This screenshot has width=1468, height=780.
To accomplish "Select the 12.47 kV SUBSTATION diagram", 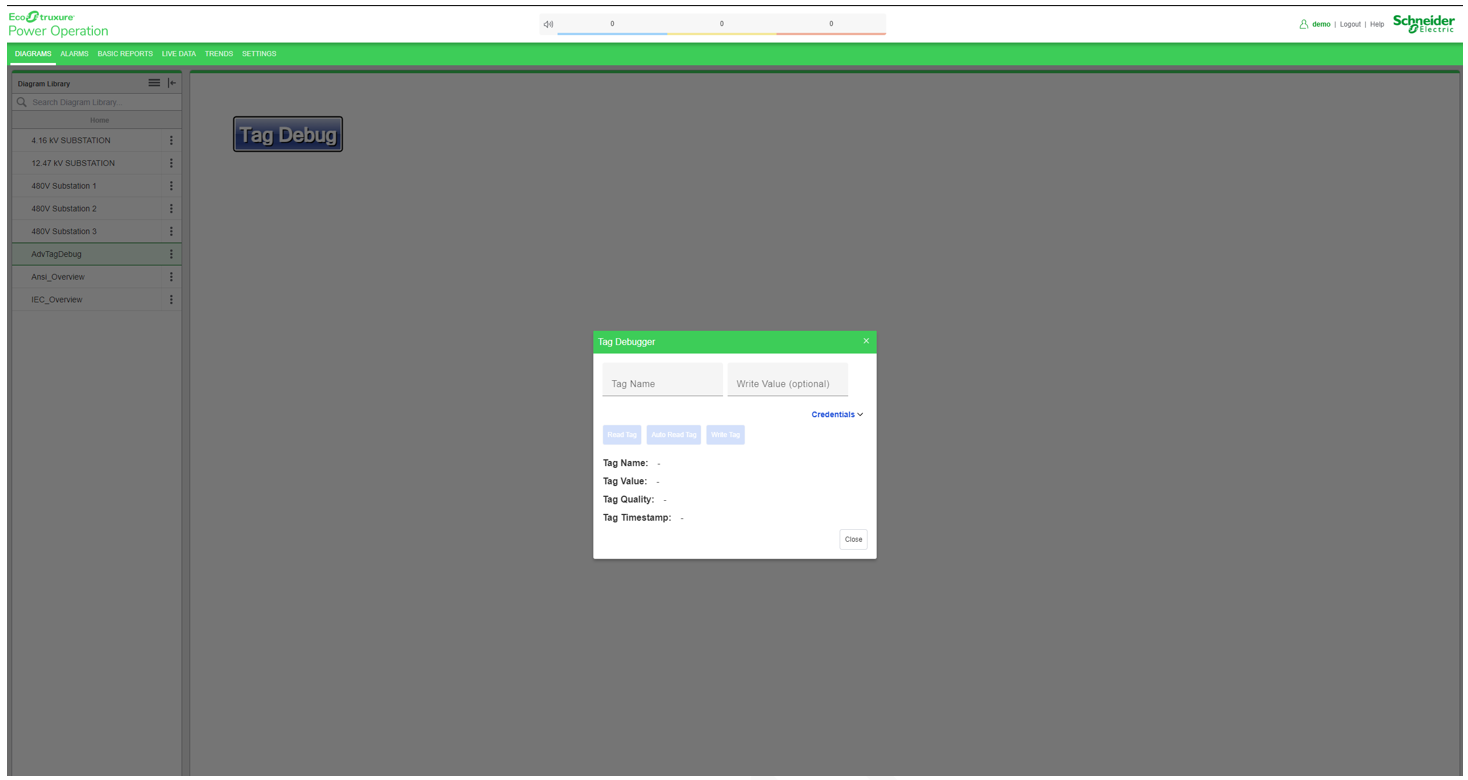I will (73, 163).
